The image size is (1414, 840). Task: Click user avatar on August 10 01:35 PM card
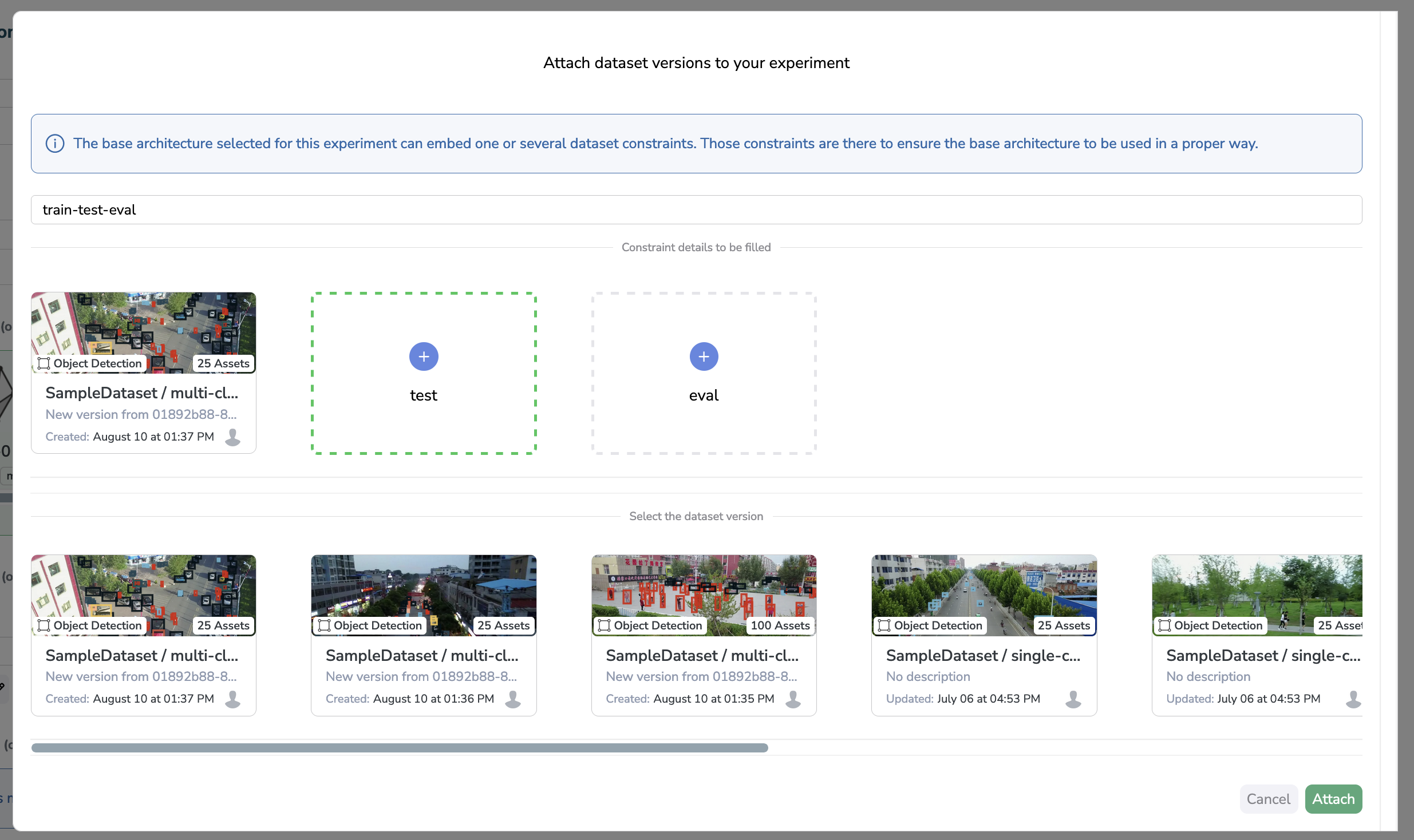point(793,699)
